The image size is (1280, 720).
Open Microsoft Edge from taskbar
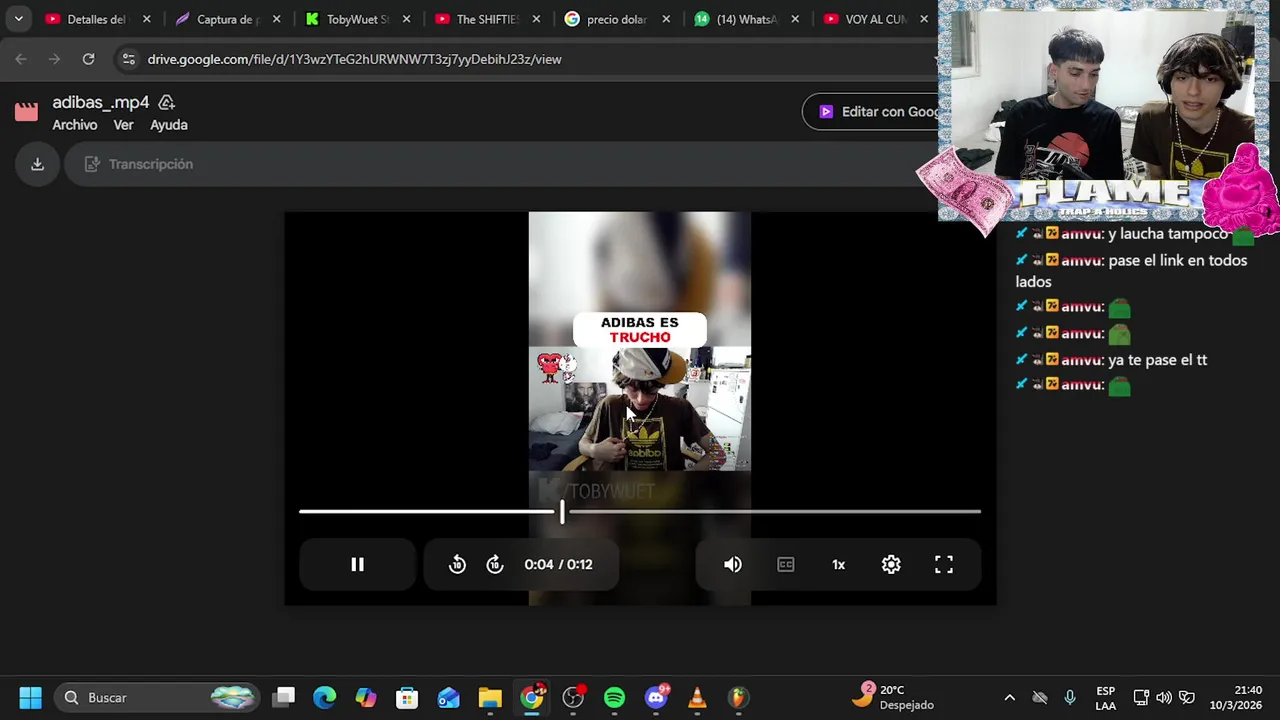point(324,697)
